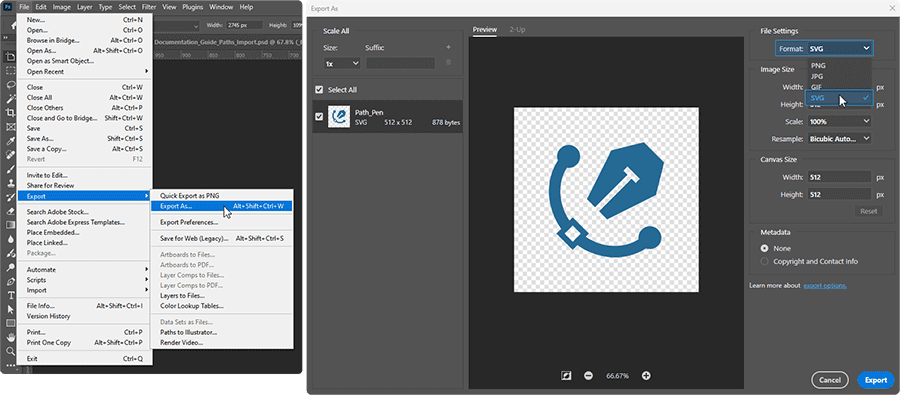Select the Pen tool in the toolbar
Screen dimensions: 900x395
click(x=10, y=281)
